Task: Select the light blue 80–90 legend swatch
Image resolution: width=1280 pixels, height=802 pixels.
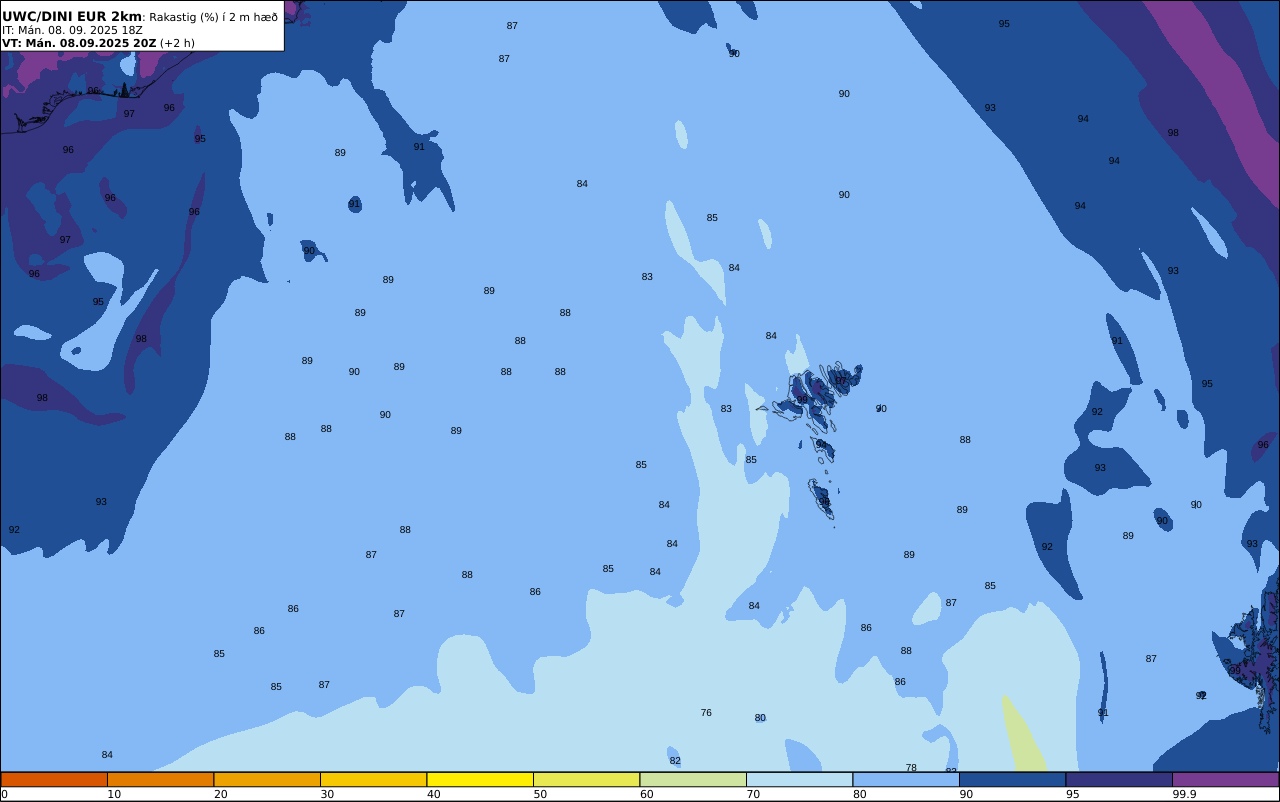Action: [x=906, y=779]
